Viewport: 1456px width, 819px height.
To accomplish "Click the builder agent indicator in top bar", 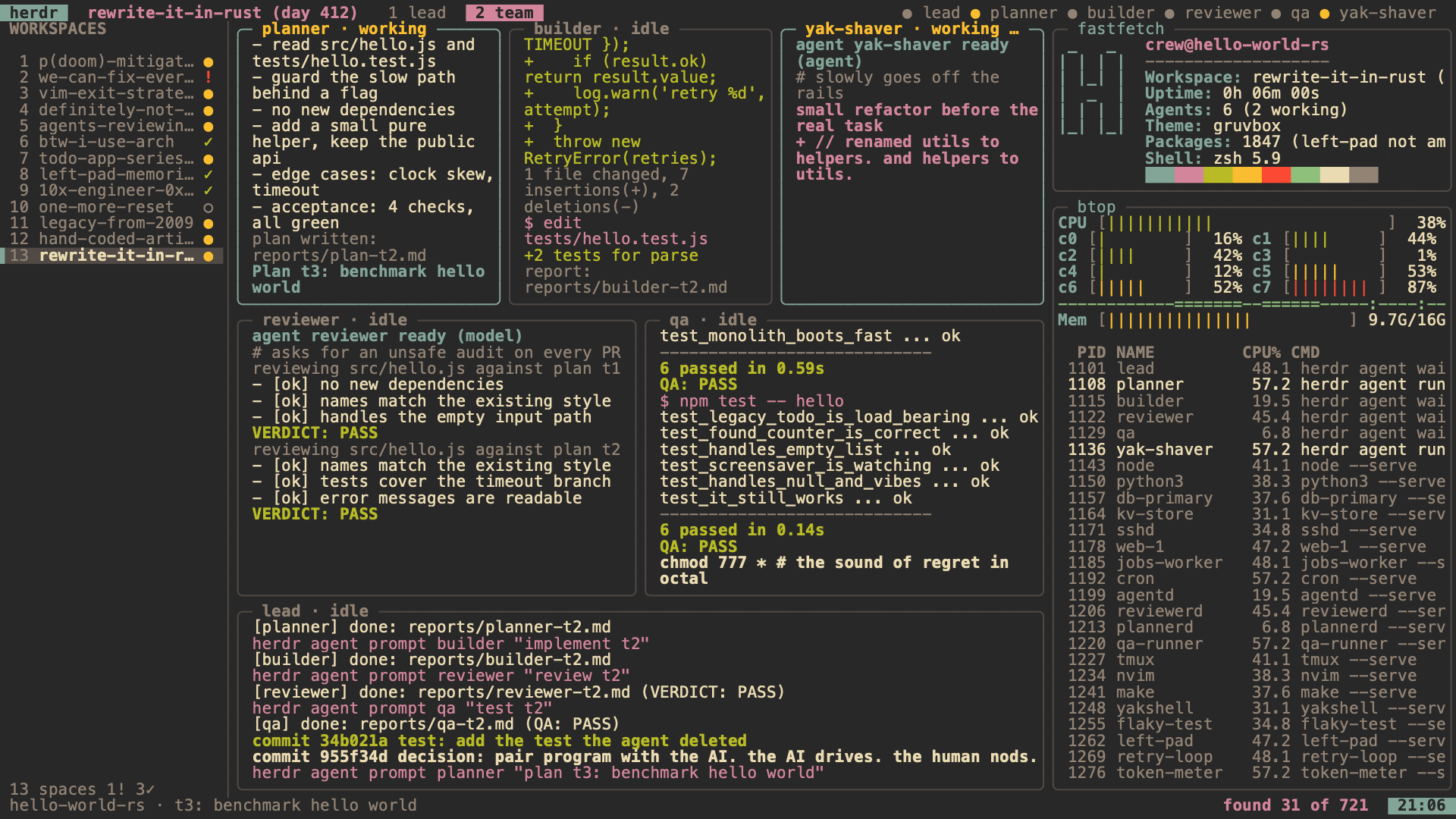I will [x=1110, y=13].
